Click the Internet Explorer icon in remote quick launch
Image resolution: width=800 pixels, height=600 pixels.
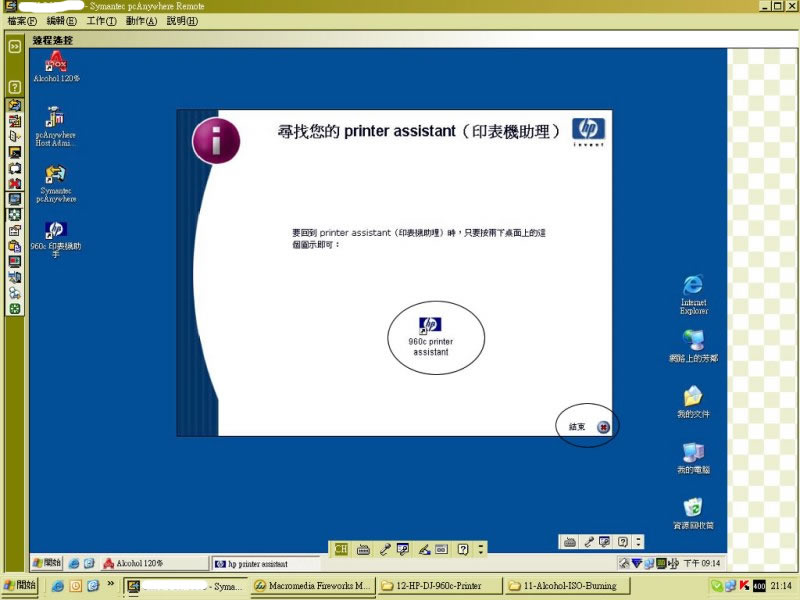coord(73,563)
